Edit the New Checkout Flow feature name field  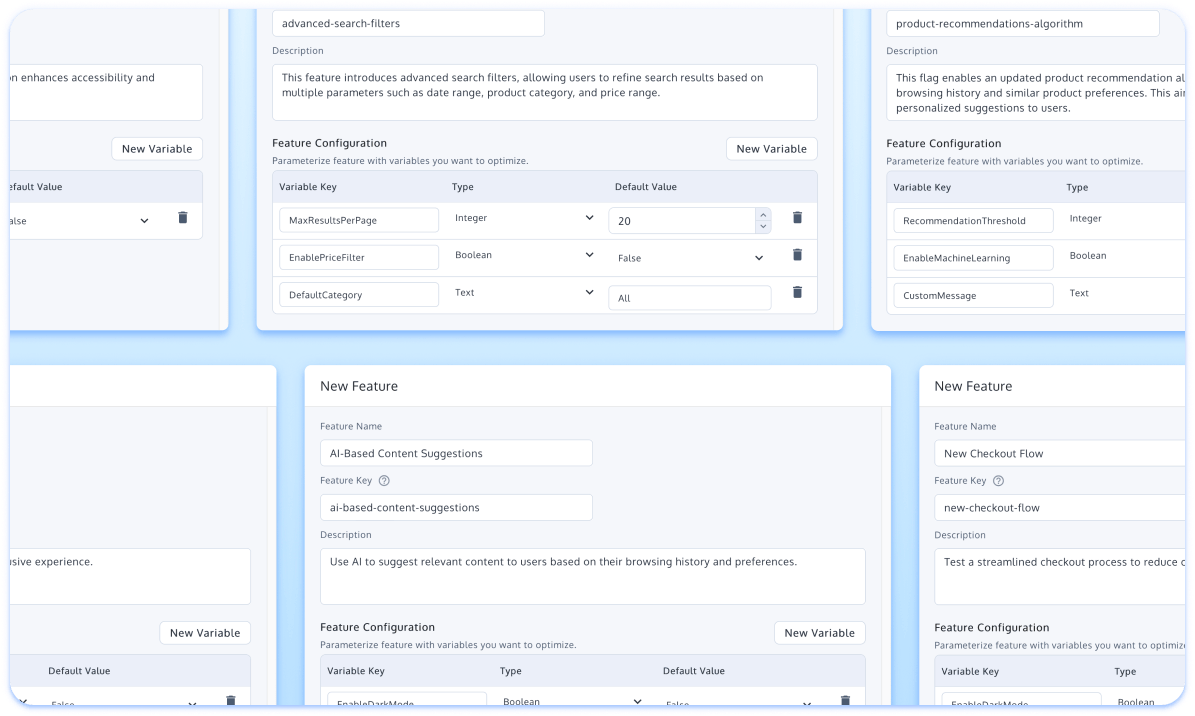(x=1060, y=453)
